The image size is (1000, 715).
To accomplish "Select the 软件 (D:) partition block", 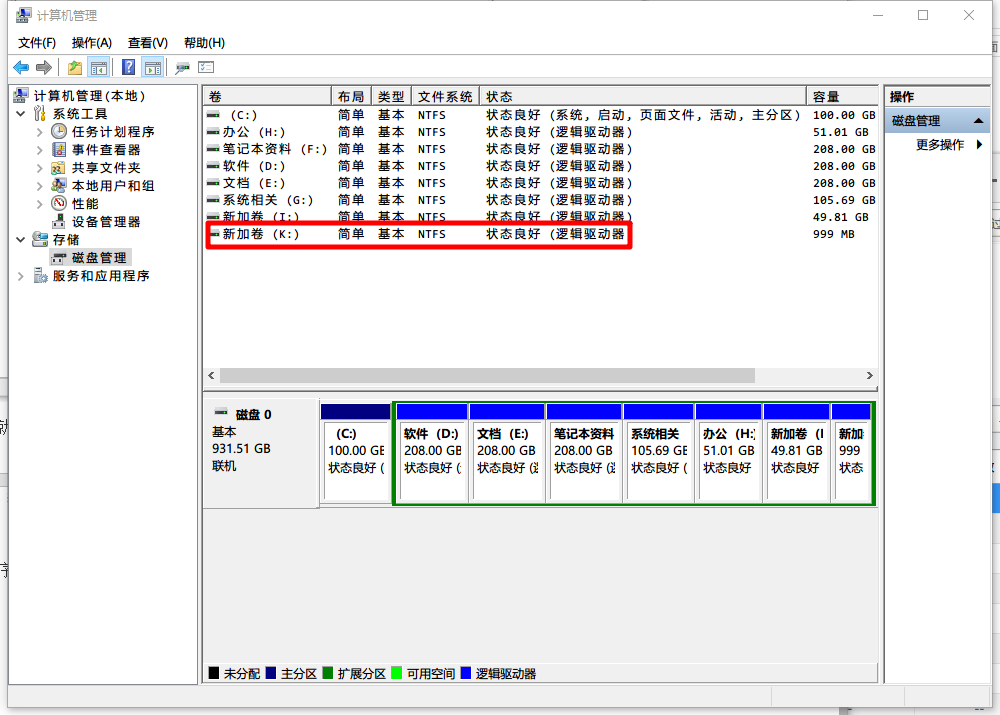I will [432, 460].
